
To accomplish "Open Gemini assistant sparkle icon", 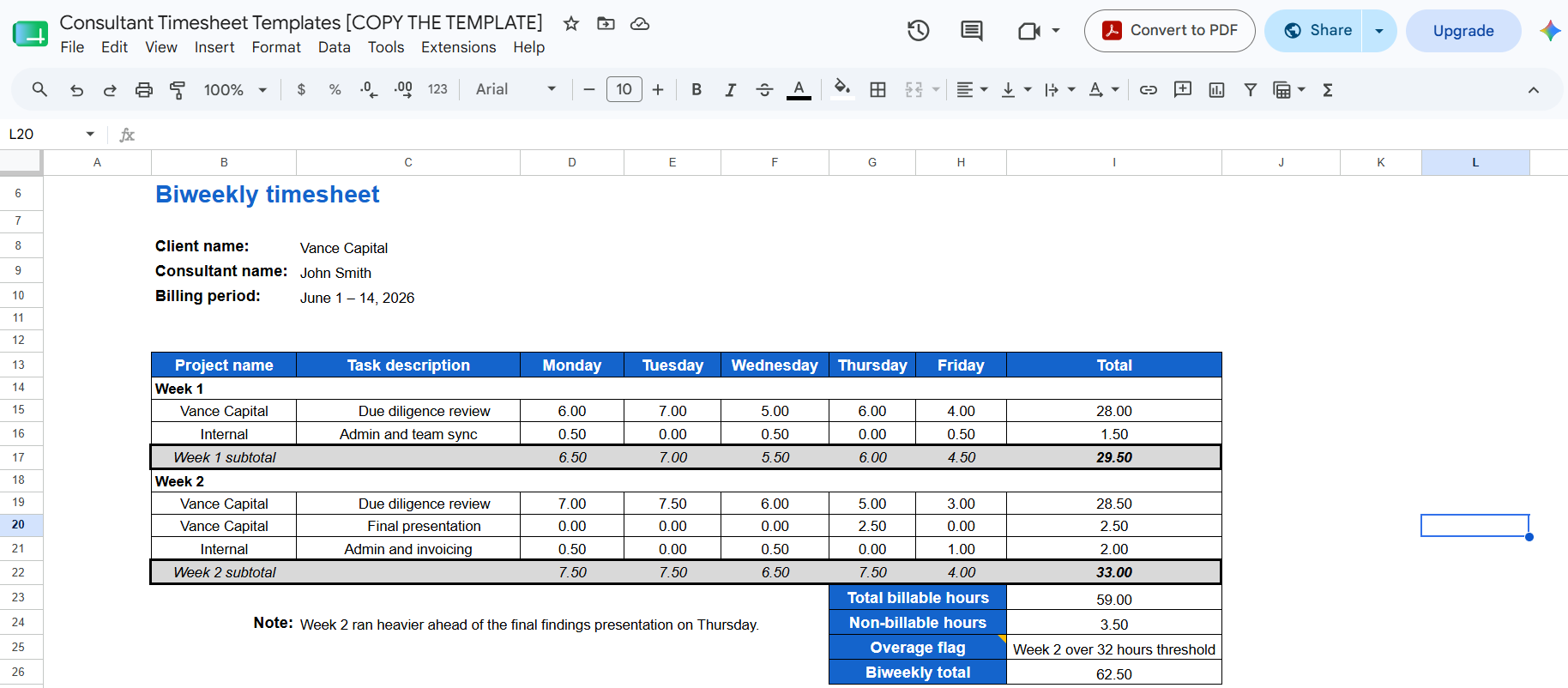I will point(1550,31).
